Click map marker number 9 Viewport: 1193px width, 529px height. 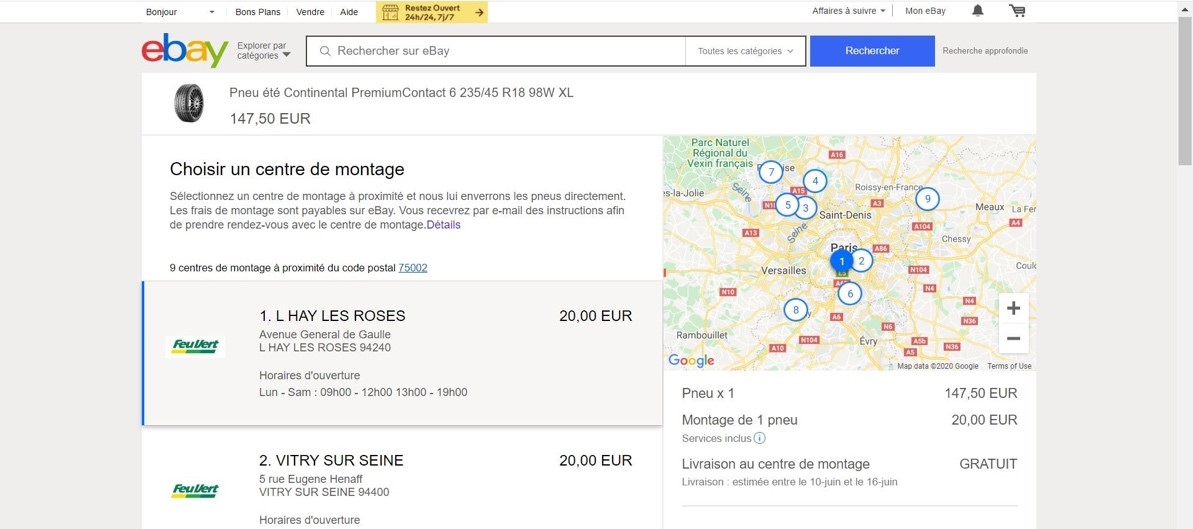[927, 199]
